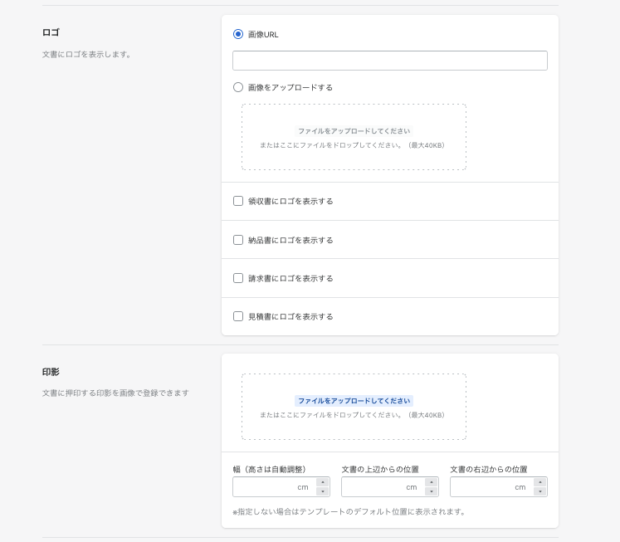
Task: Toggle 請求書にロゴを表示する checkbox
Action: click(238, 278)
